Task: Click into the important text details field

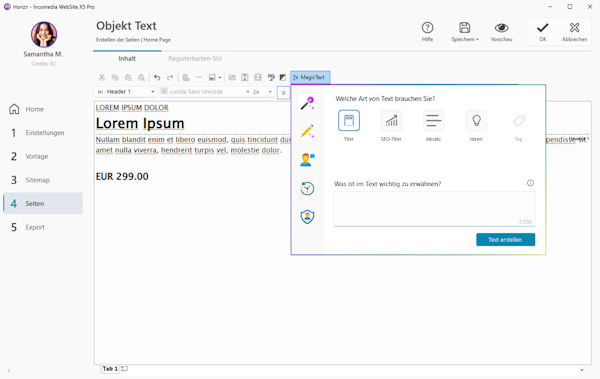Action: tap(434, 209)
